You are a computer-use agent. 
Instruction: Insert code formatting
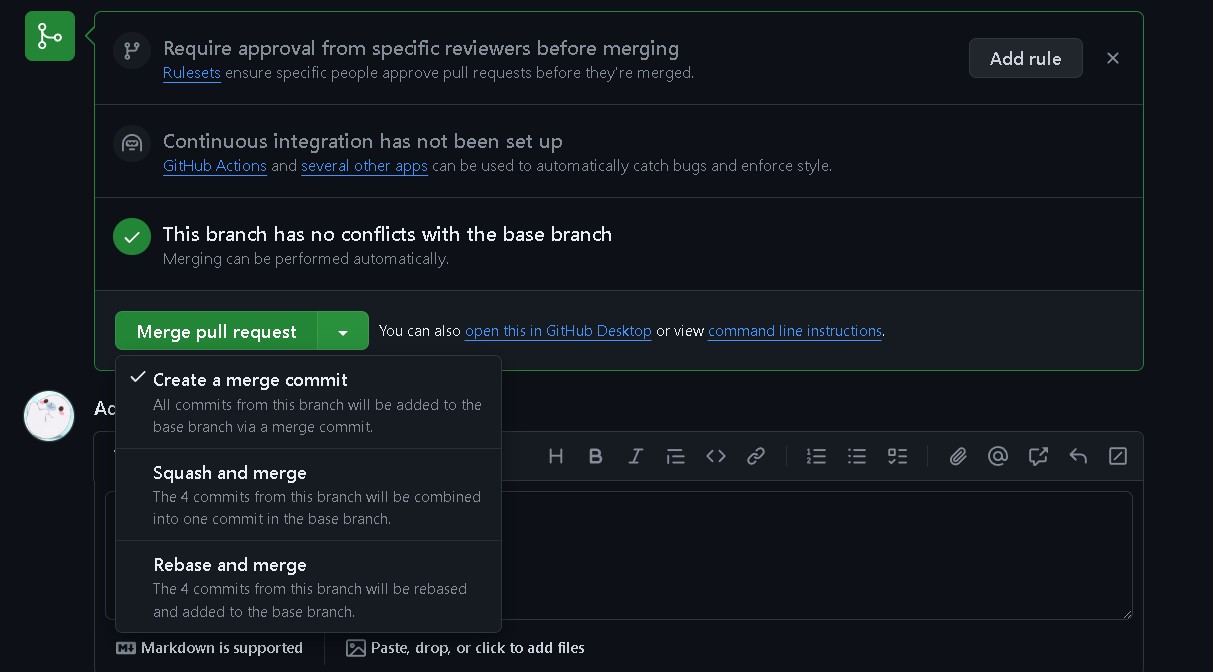click(x=716, y=456)
